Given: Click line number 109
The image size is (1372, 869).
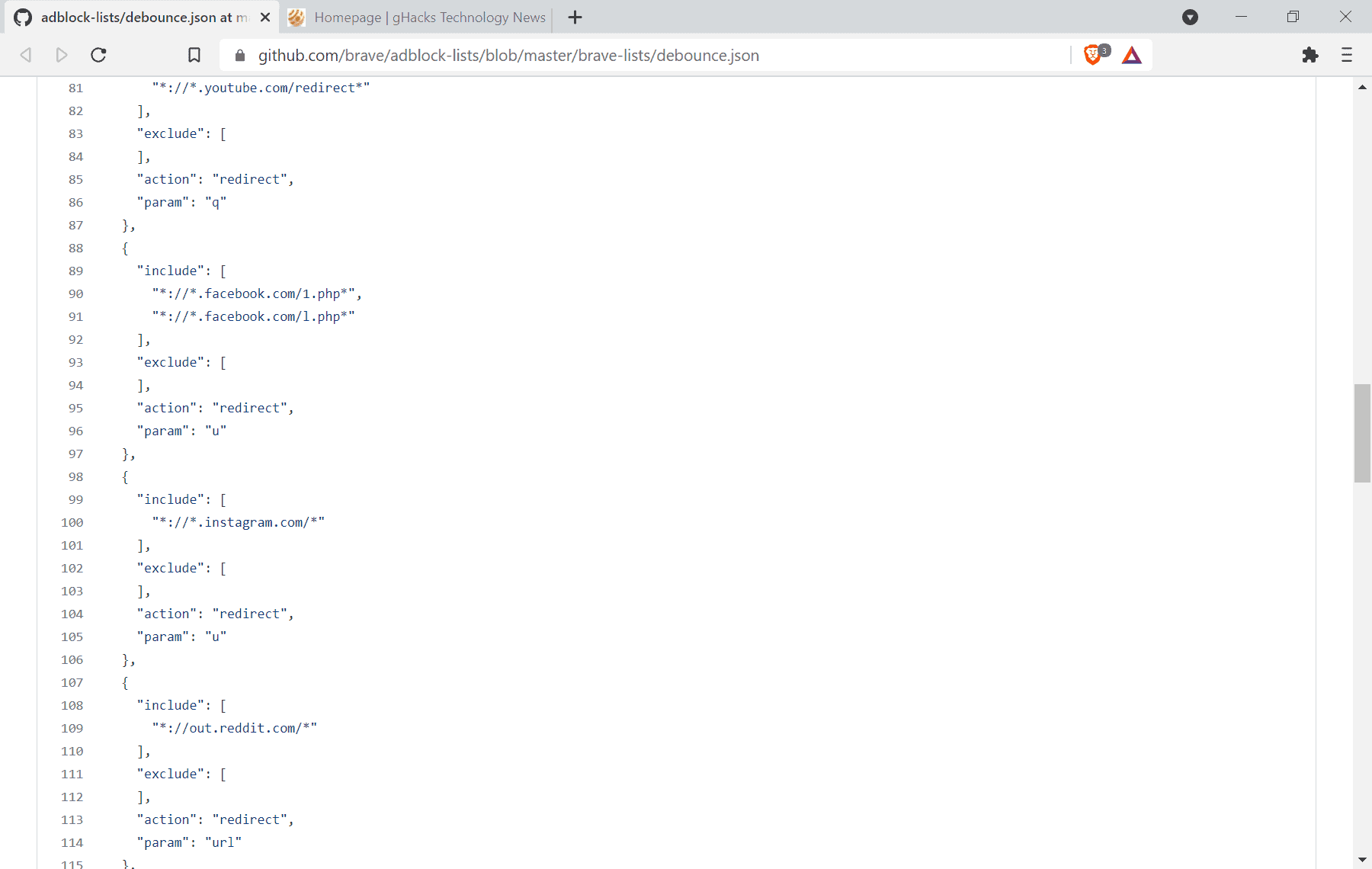Looking at the screenshot, I should coord(72,728).
